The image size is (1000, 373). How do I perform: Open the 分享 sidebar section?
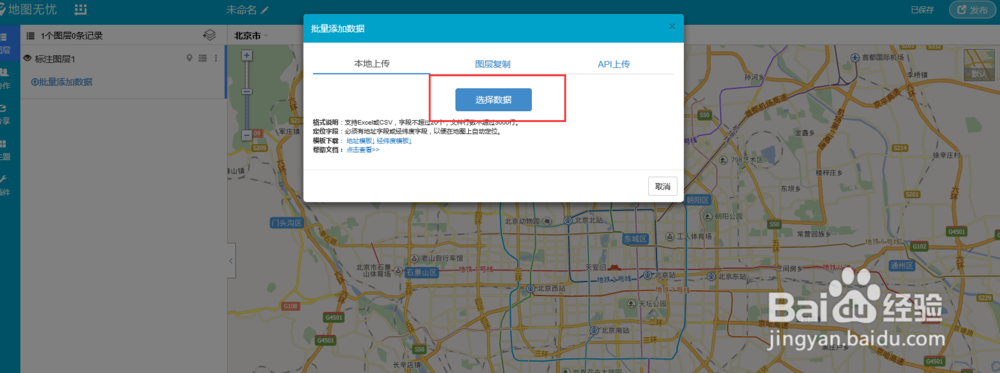click(4, 114)
